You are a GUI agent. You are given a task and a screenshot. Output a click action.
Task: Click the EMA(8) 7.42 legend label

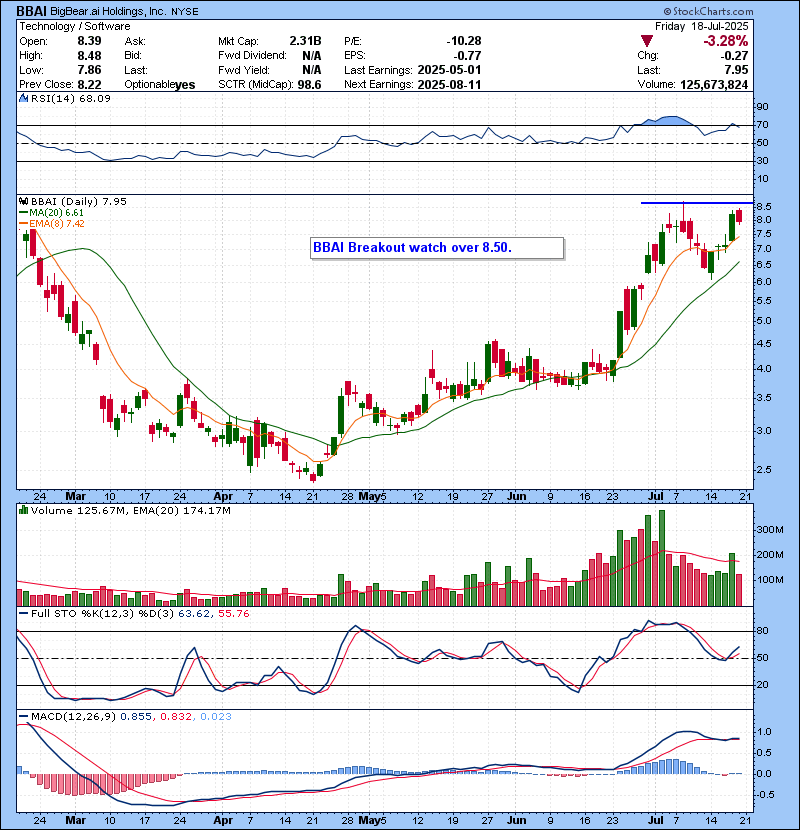pos(57,223)
